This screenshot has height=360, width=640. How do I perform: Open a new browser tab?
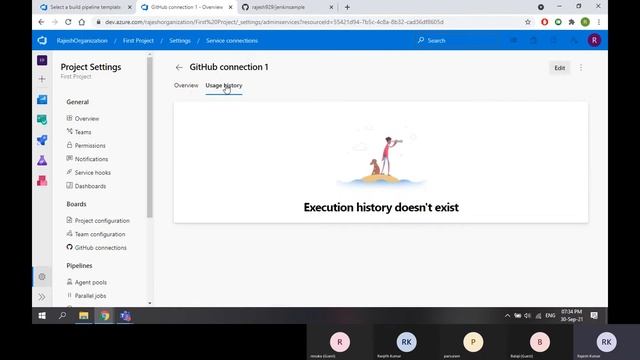[x=347, y=7]
